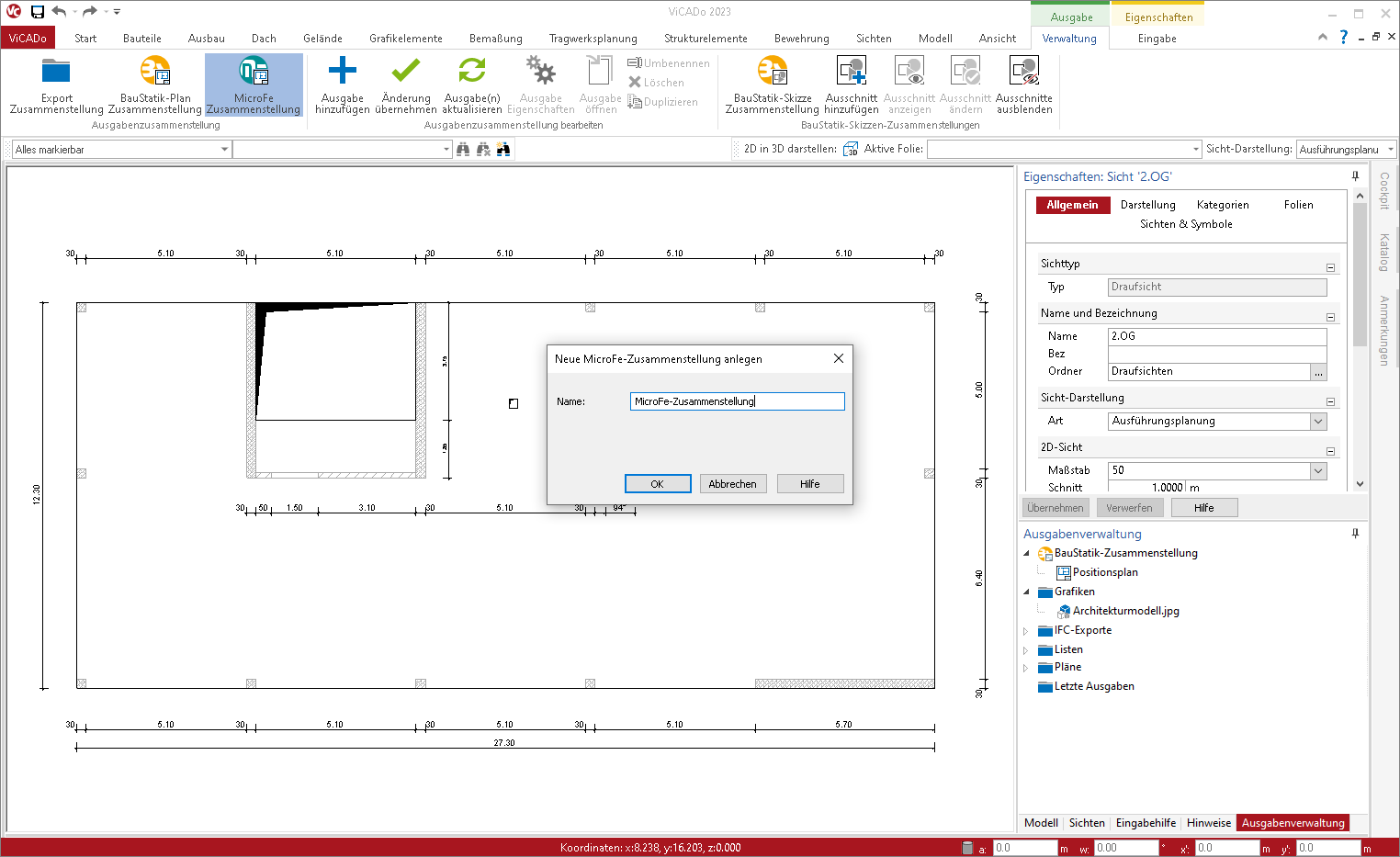Click Abbrechen in the dialog
The width and height of the screenshot is (1400, 857).
point(732,484)
